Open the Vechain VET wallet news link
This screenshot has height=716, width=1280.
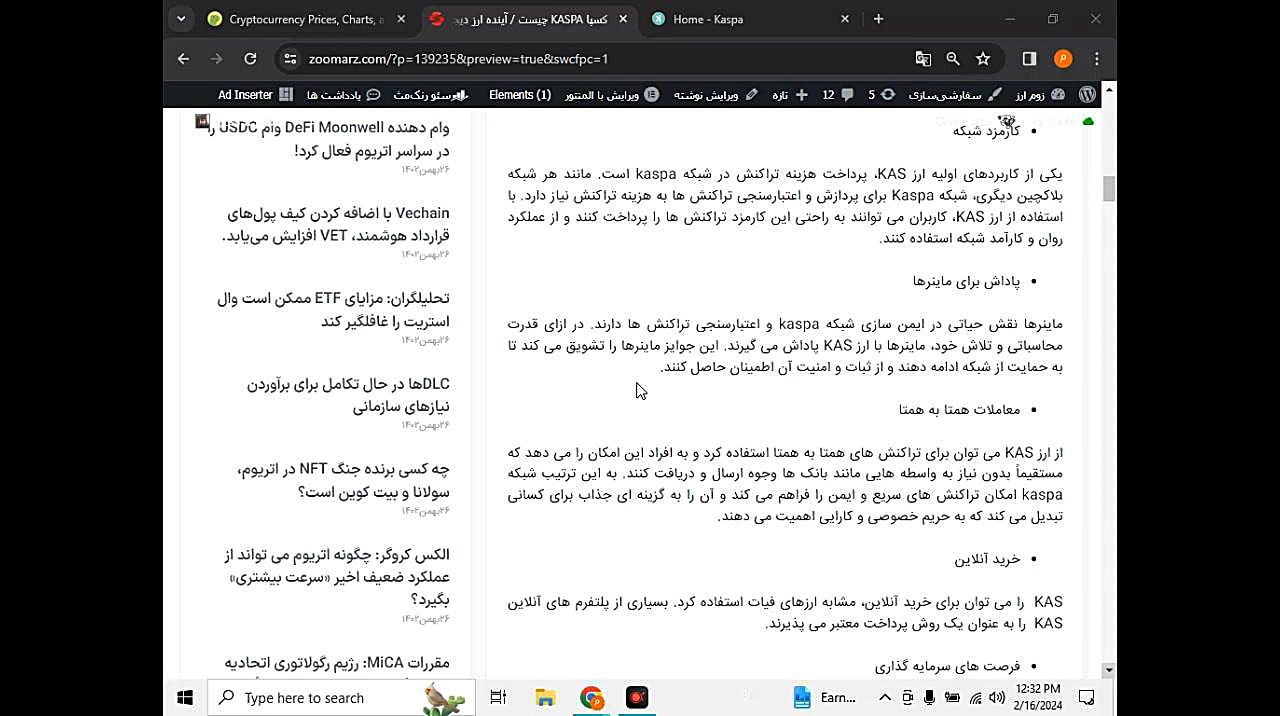point(335,224)
